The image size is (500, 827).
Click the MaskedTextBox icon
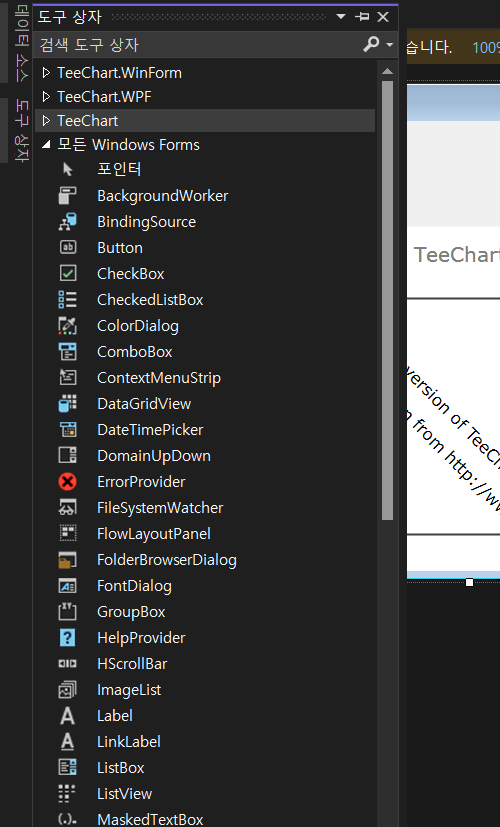(x=68, y=820)
